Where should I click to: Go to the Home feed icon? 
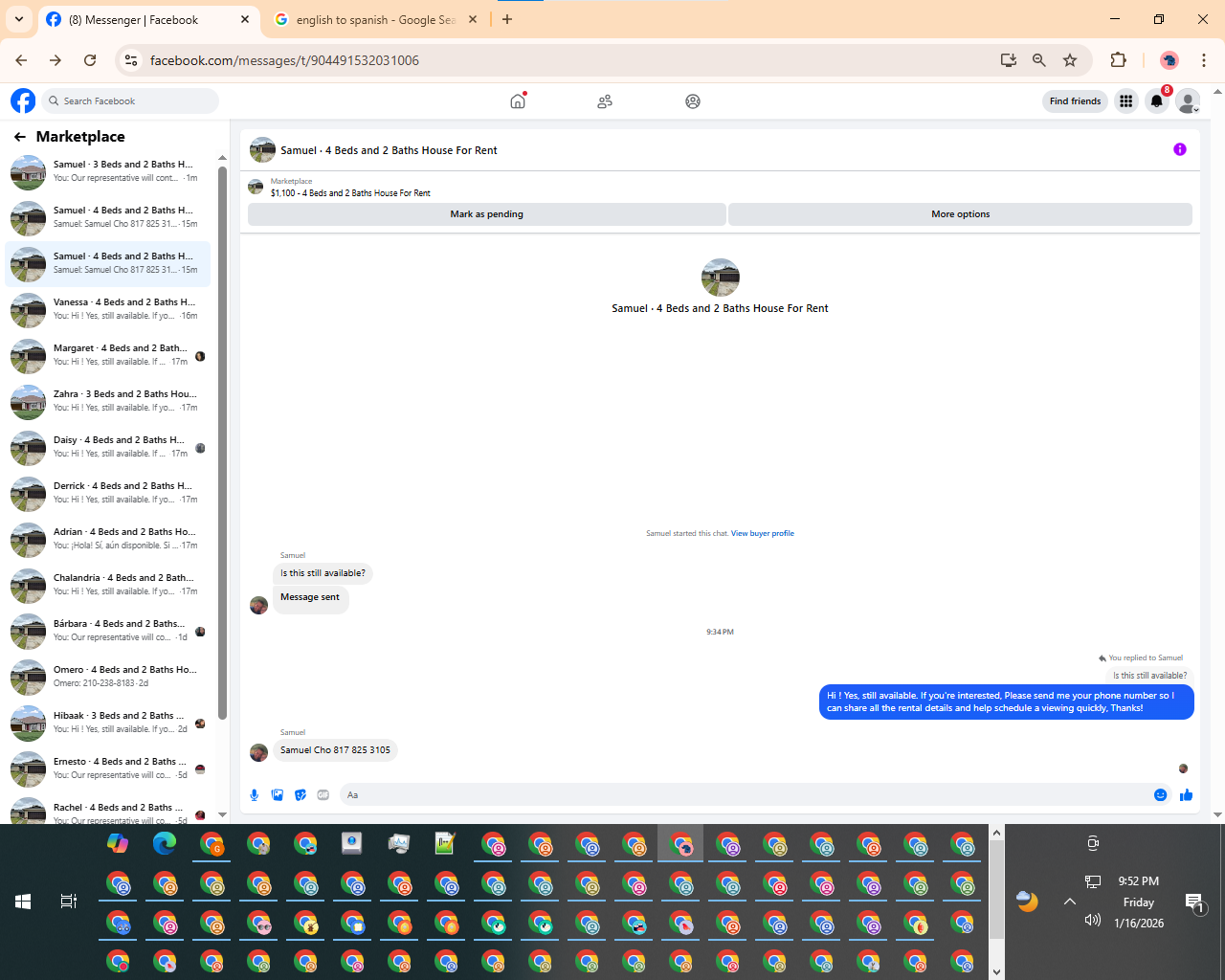tap(518, 100)
